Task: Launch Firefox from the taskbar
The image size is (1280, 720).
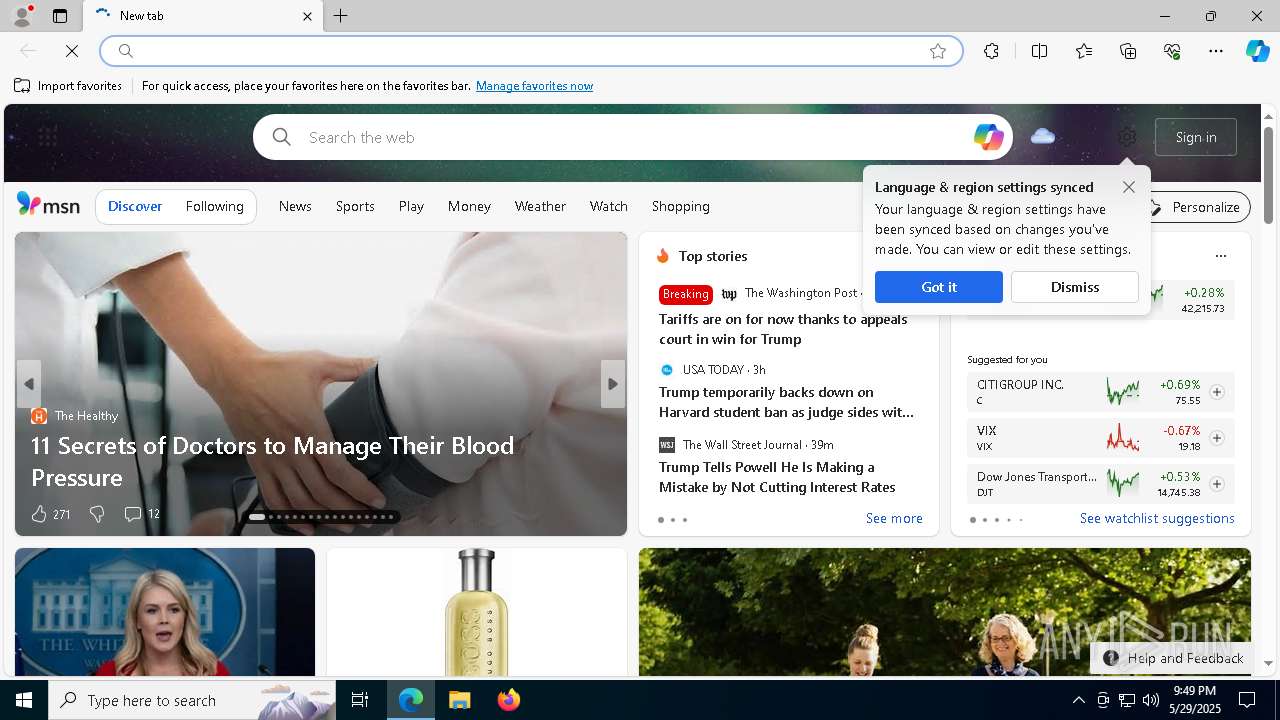Action: click(x=508, y=700)
